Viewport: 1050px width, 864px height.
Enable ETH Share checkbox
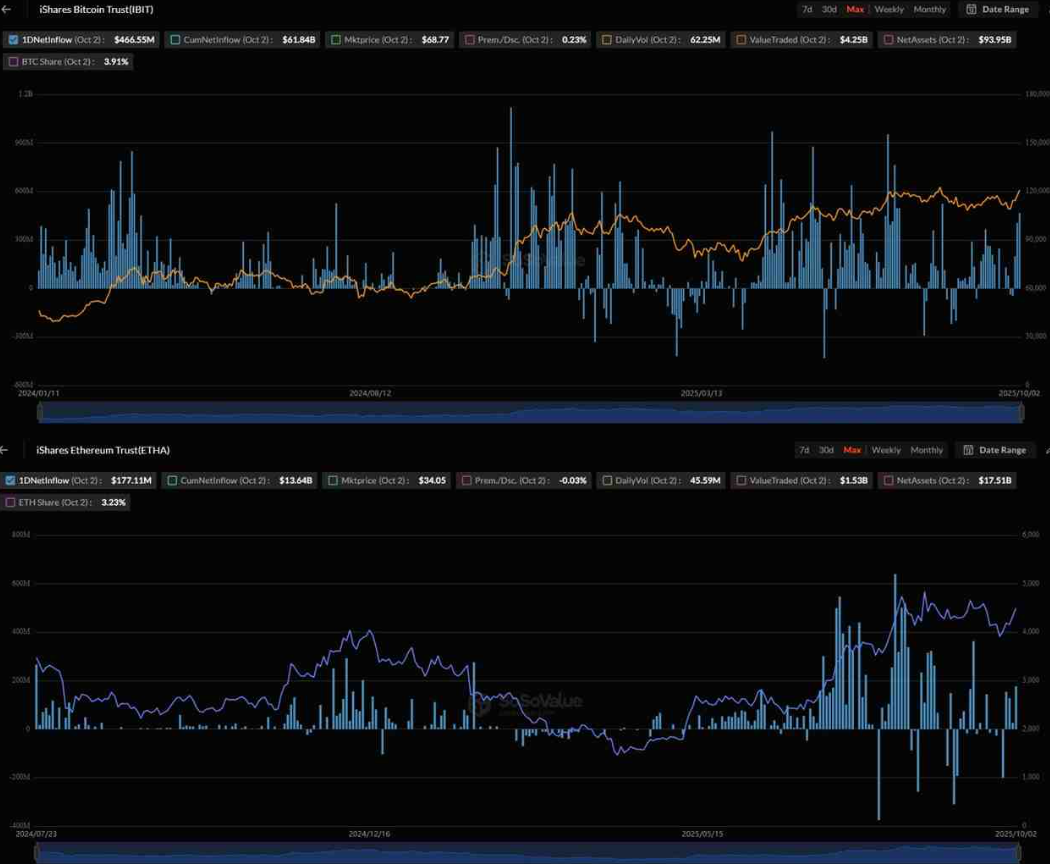(x=11, y=503)
